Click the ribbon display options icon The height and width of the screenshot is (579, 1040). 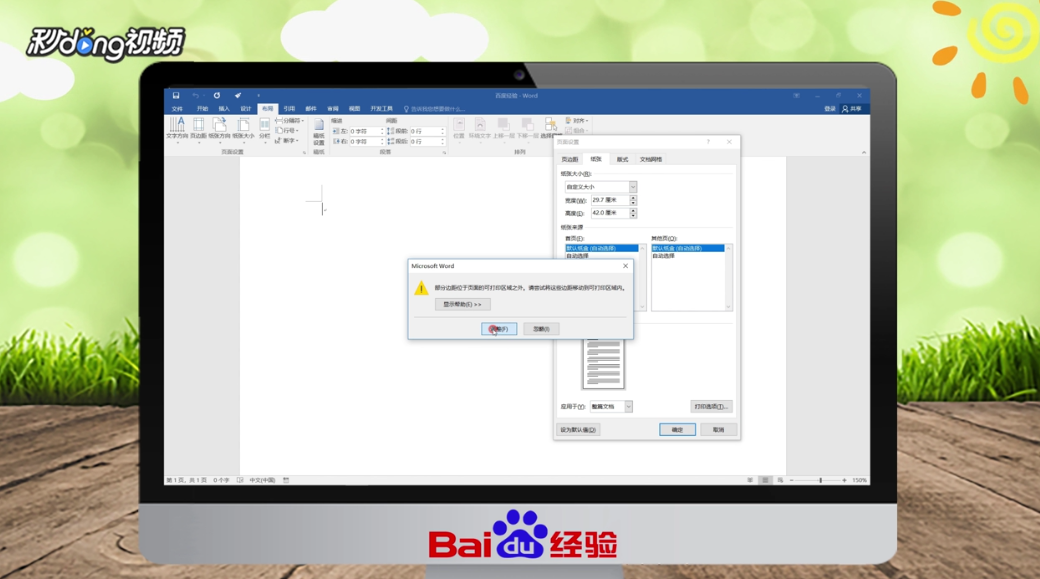click(797, 96)
